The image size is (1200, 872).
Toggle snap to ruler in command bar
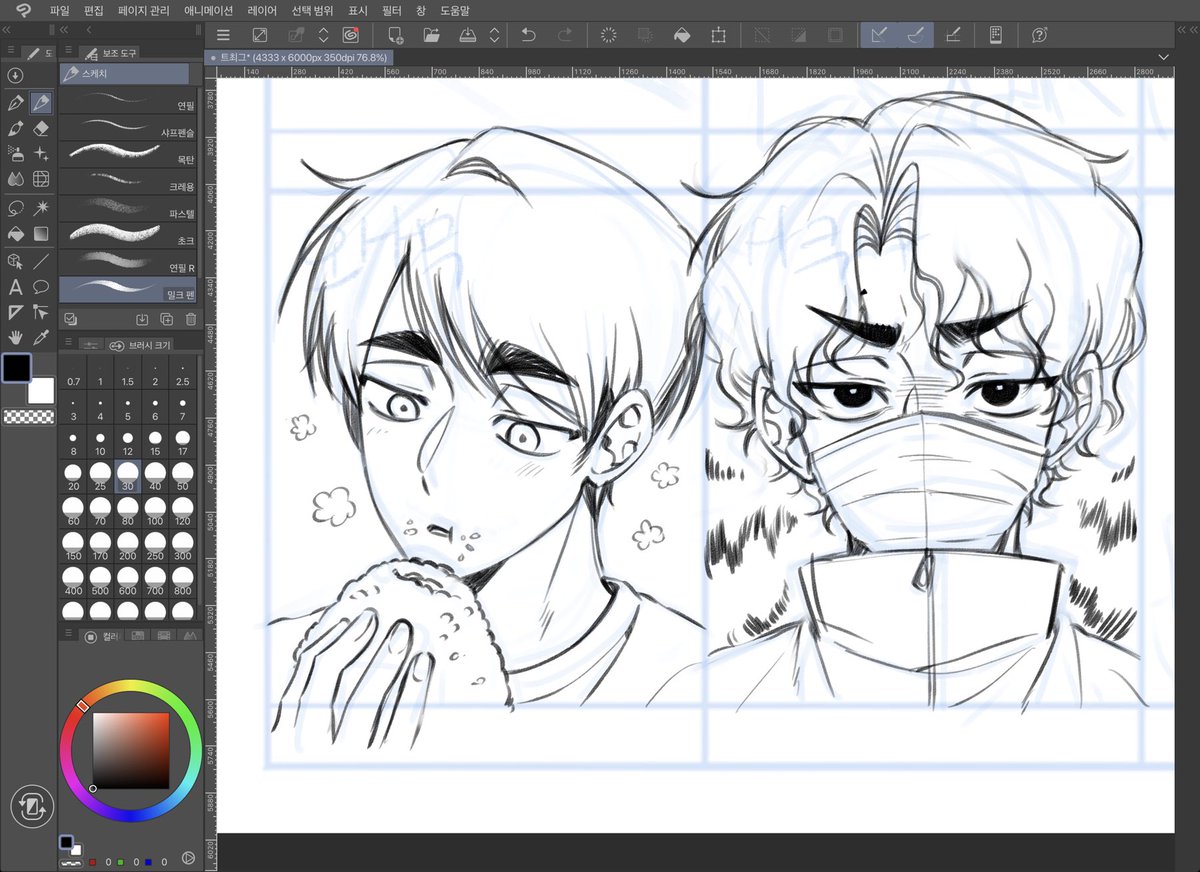click(x=879, y=35)
